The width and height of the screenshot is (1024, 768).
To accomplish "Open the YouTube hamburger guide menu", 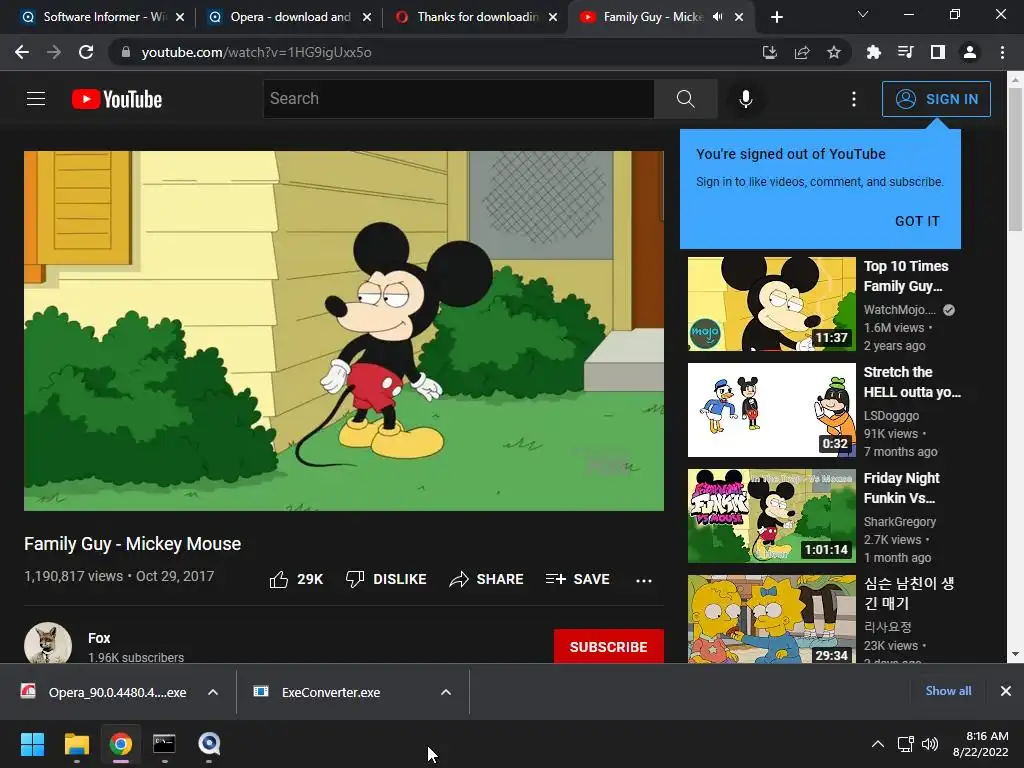I will [x=36, y=99].
